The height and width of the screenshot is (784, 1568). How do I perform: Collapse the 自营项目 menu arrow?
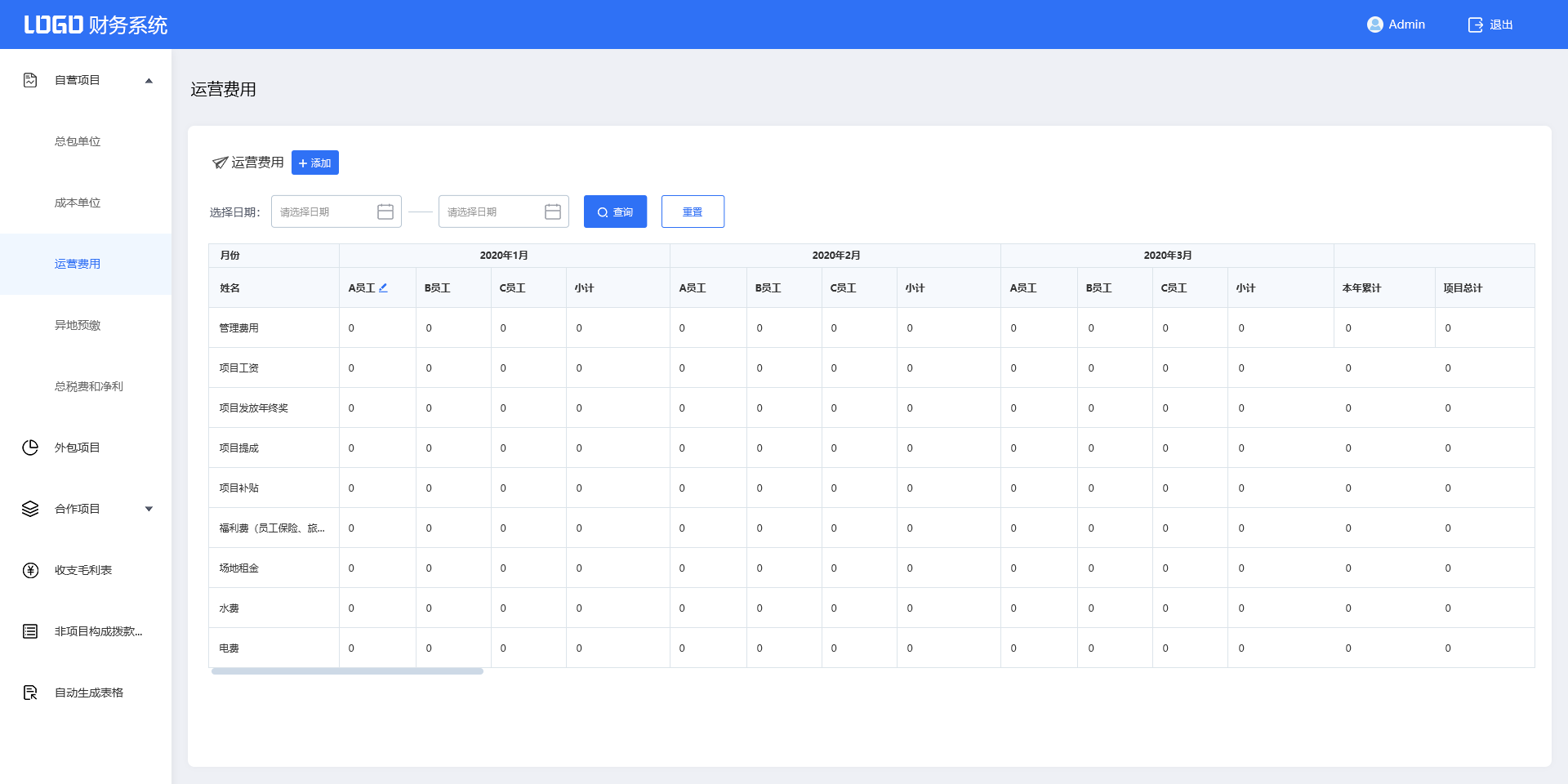pos(149,80)
